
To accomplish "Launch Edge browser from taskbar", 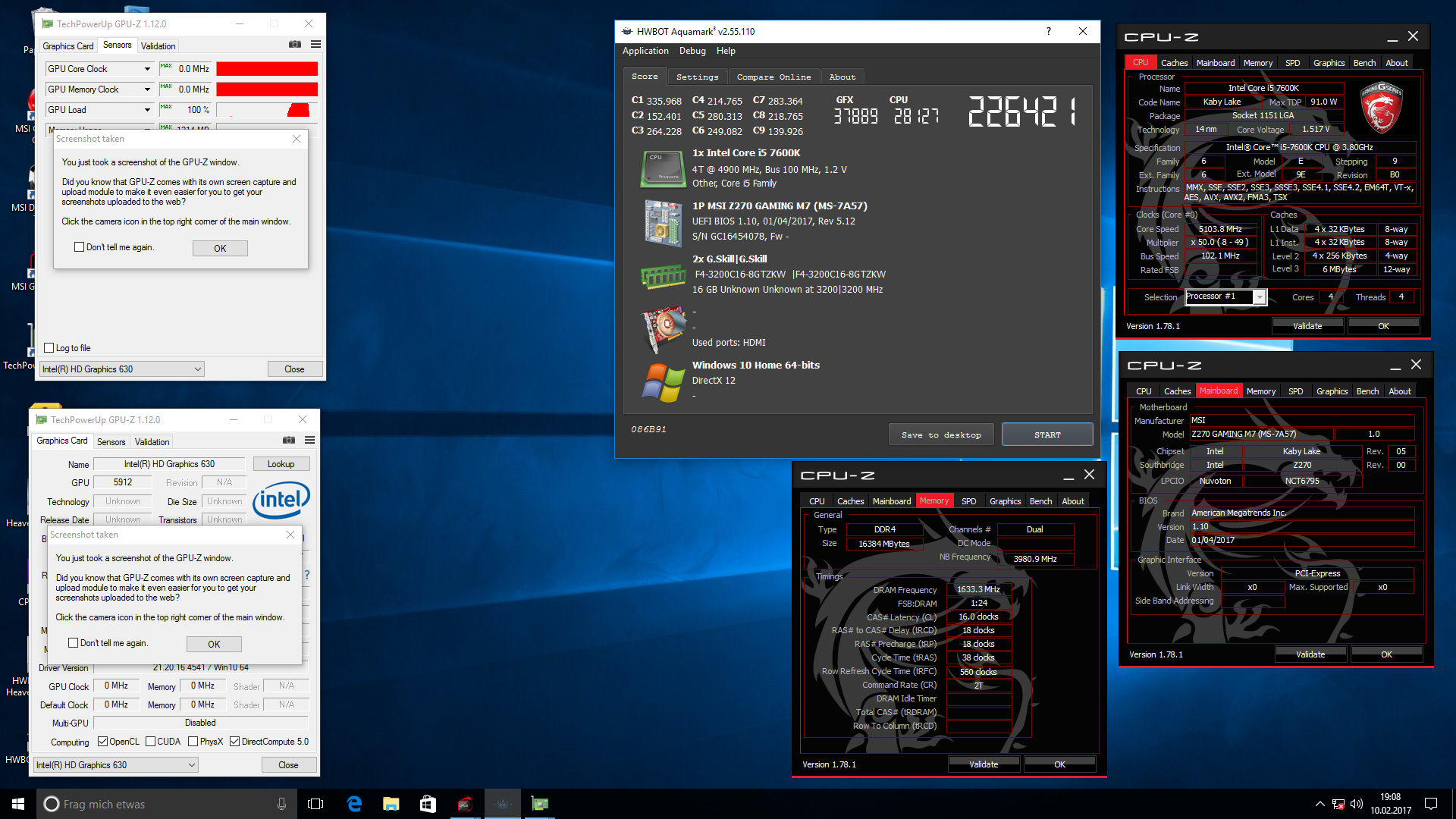I will click(354, 804).
